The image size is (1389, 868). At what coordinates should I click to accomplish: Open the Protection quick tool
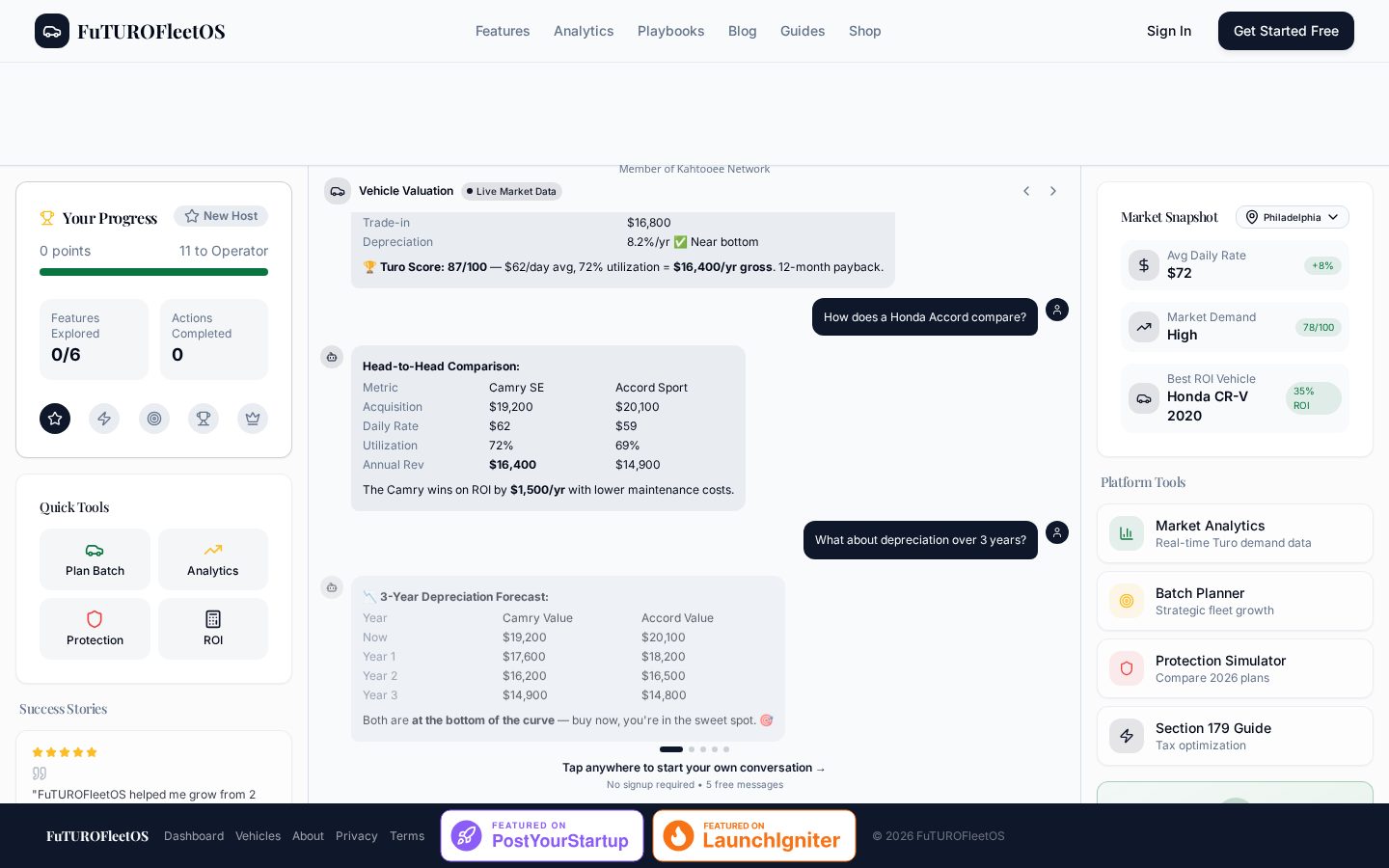[95, 629]
